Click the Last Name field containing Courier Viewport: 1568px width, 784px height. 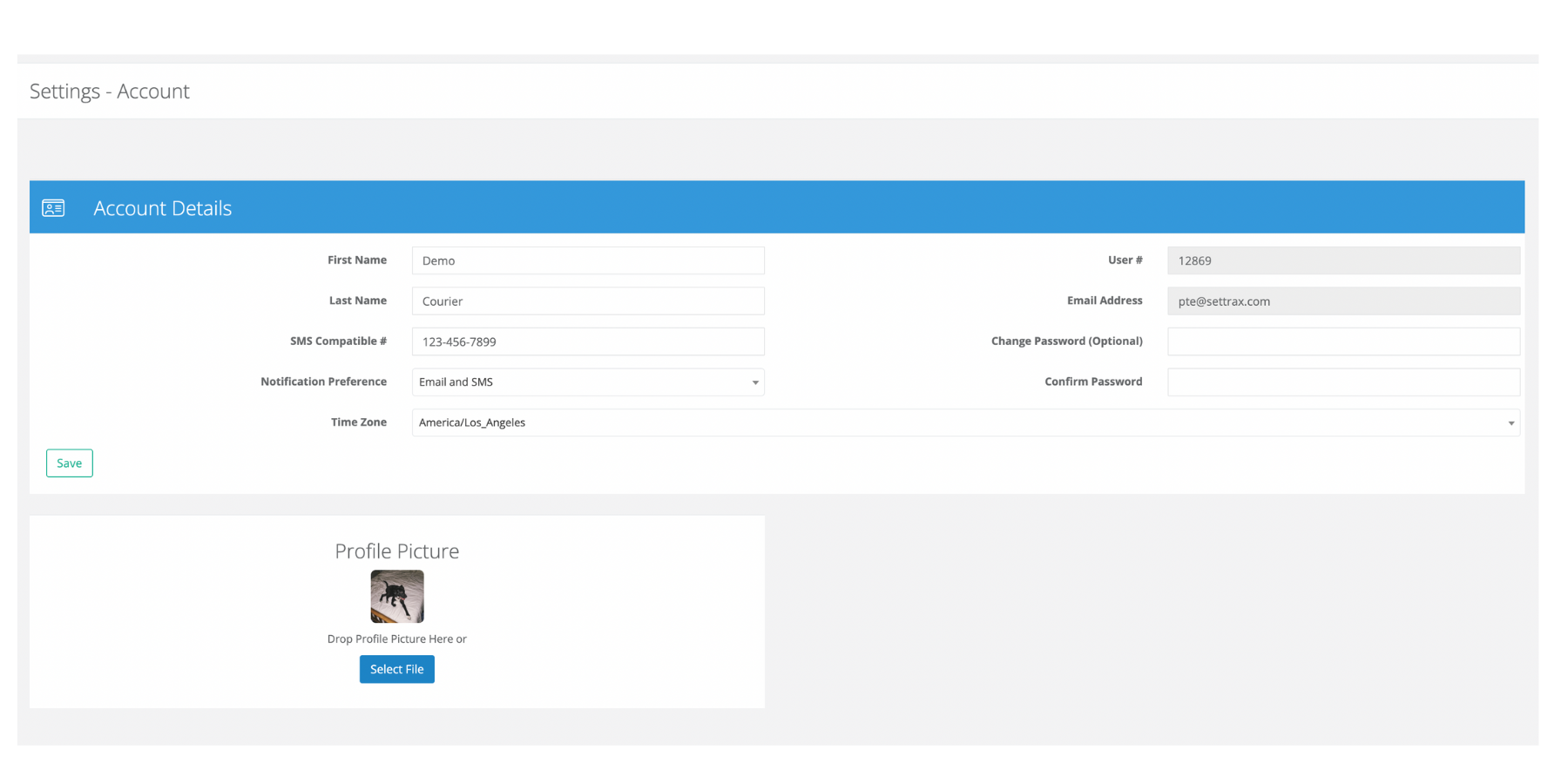coord(588,301)
